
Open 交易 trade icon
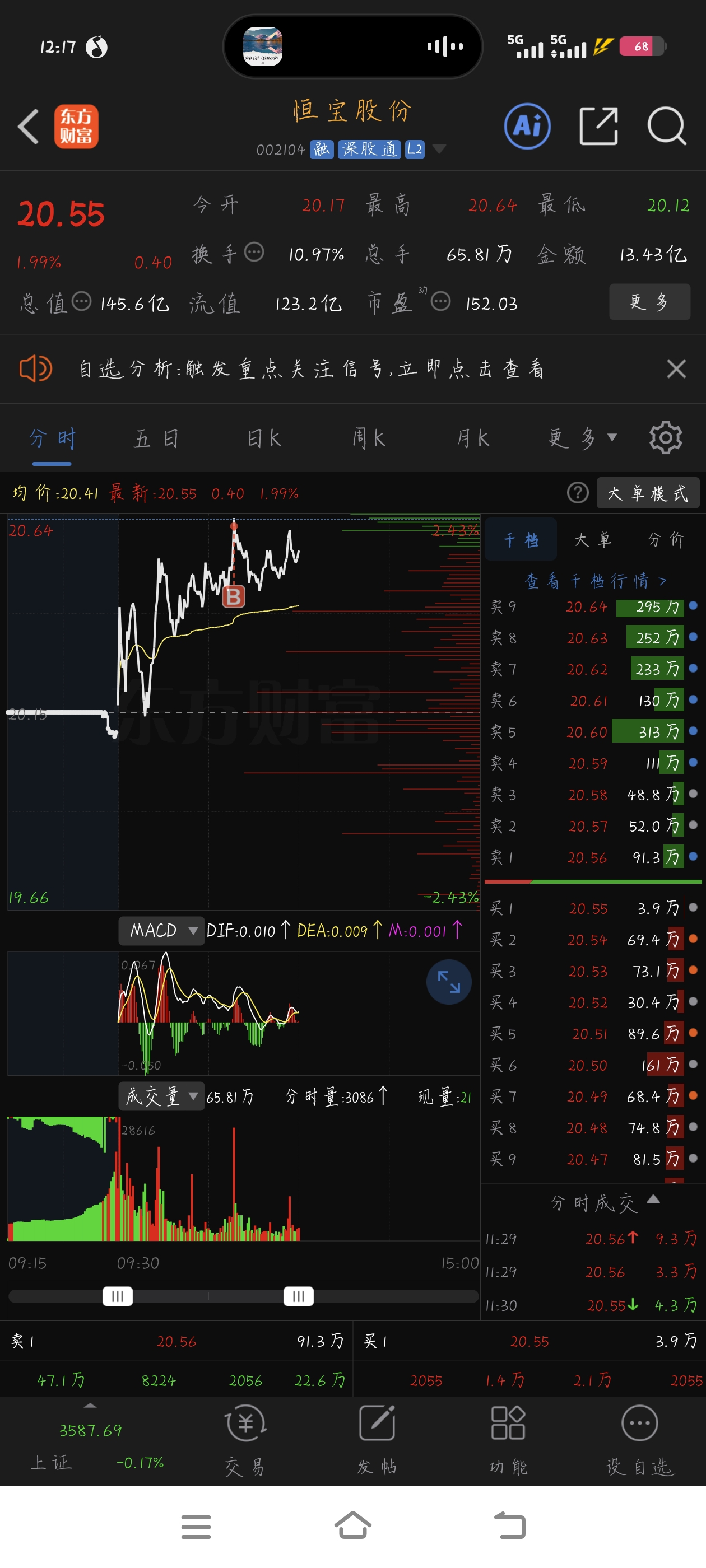point(245,1441)
